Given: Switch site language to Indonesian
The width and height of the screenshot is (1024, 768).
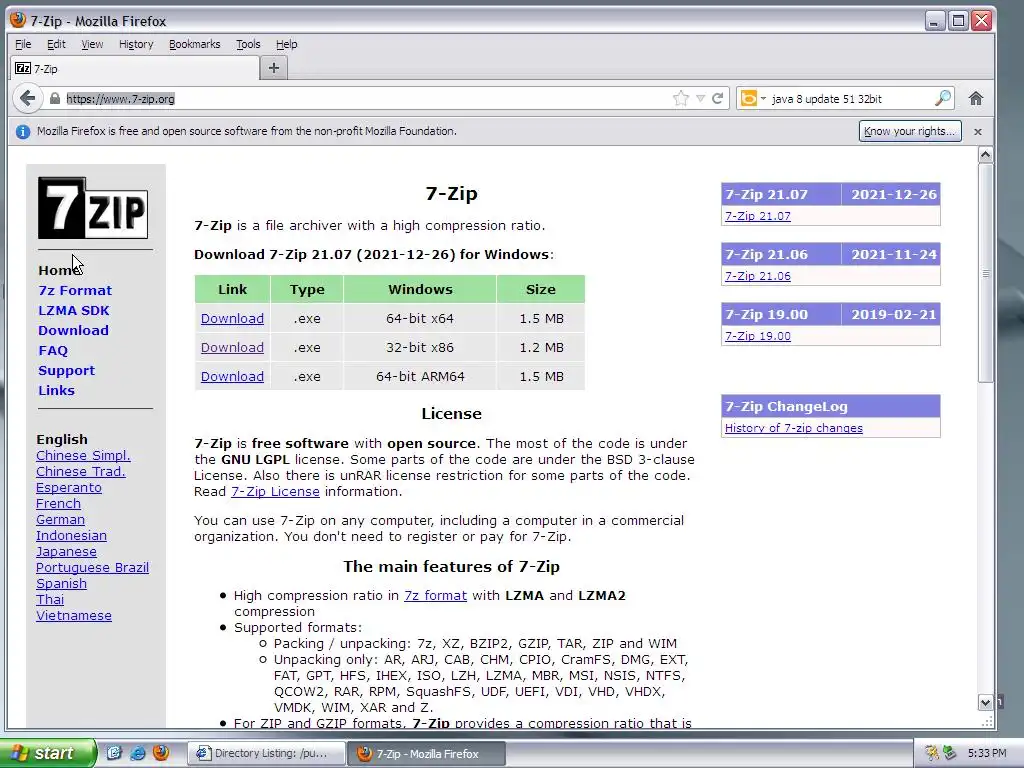Looking at the screenshot, I should point(71,536).
